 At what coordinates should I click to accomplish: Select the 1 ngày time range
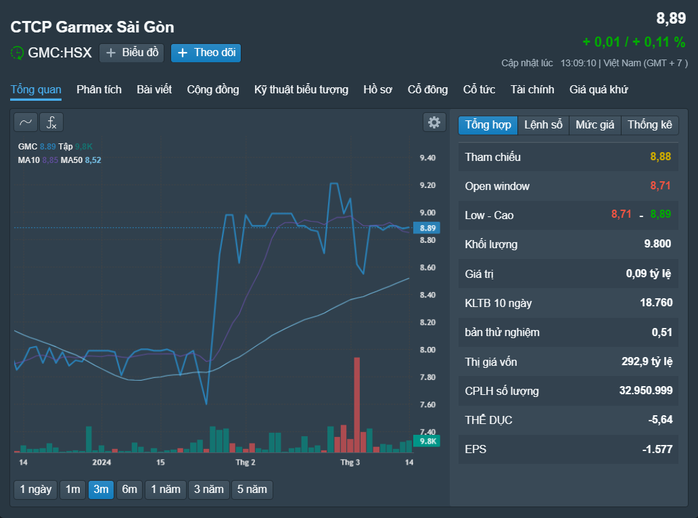click(36, 490)
